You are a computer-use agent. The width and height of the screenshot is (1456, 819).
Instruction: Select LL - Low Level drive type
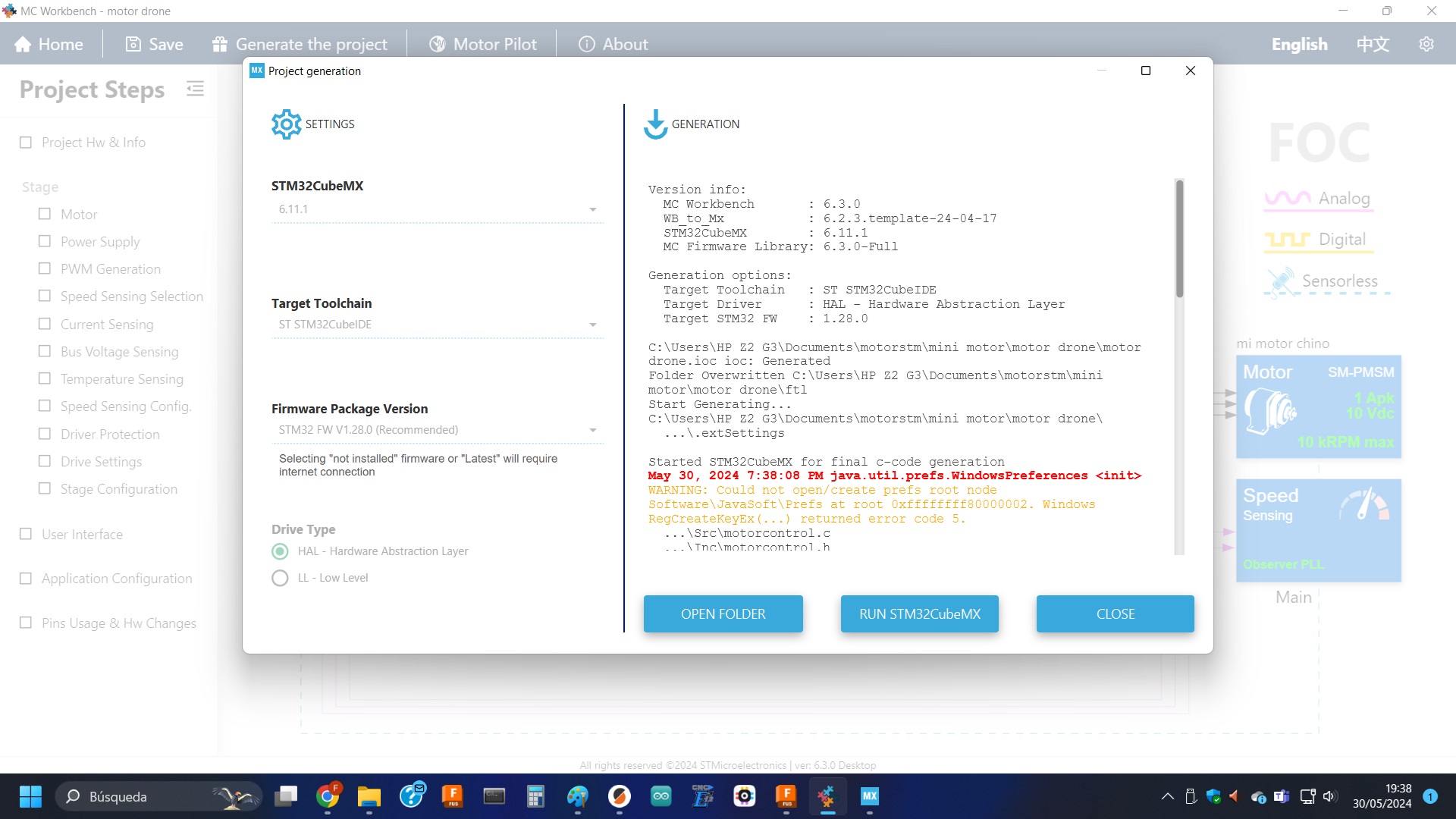click(280, 578)
